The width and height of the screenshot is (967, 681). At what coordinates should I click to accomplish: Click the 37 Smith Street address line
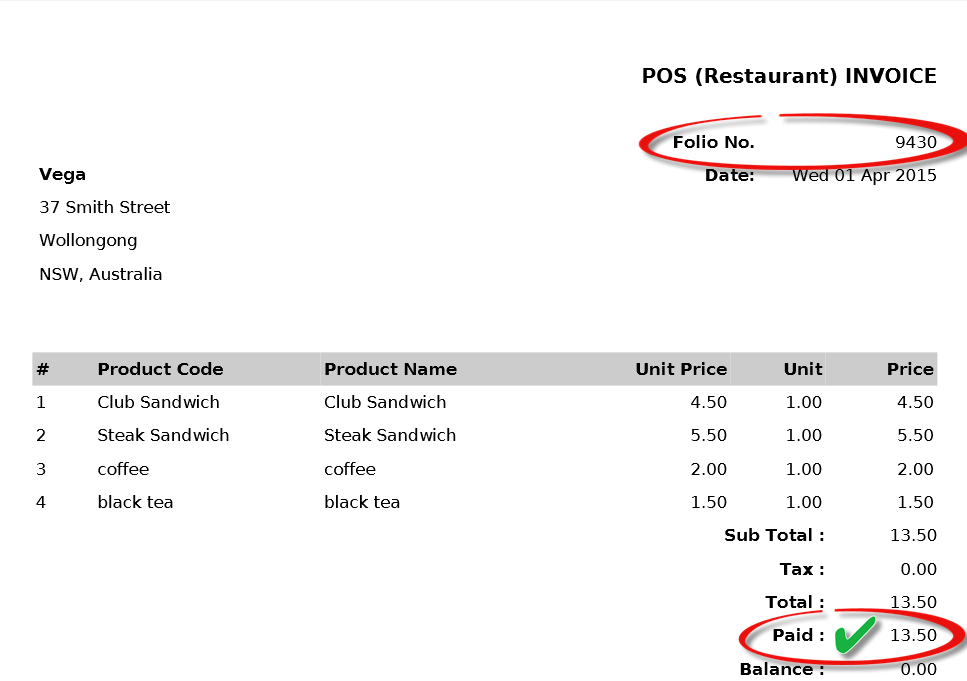pos(104,207)
